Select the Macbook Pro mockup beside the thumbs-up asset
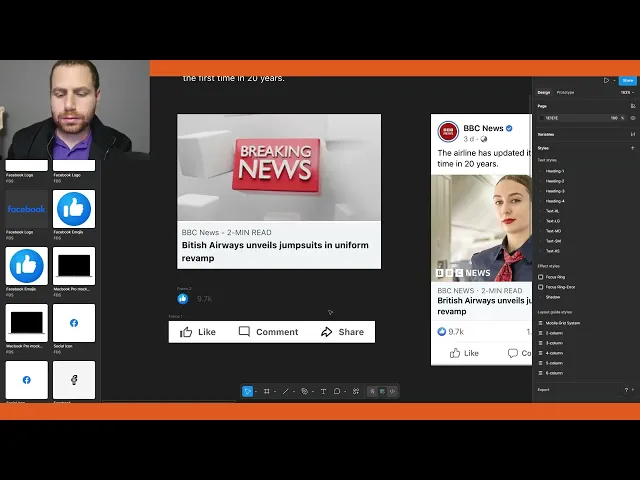This screenshot has width=640, height=480. [74, 266]
